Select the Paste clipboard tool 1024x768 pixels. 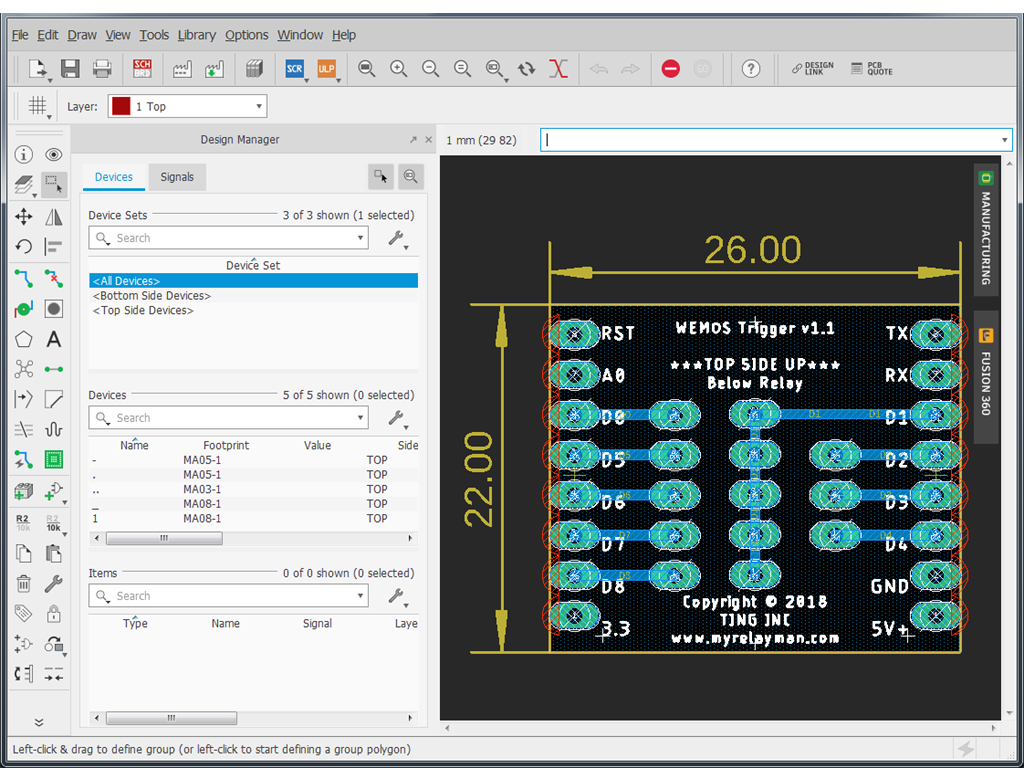pos(54,553)
